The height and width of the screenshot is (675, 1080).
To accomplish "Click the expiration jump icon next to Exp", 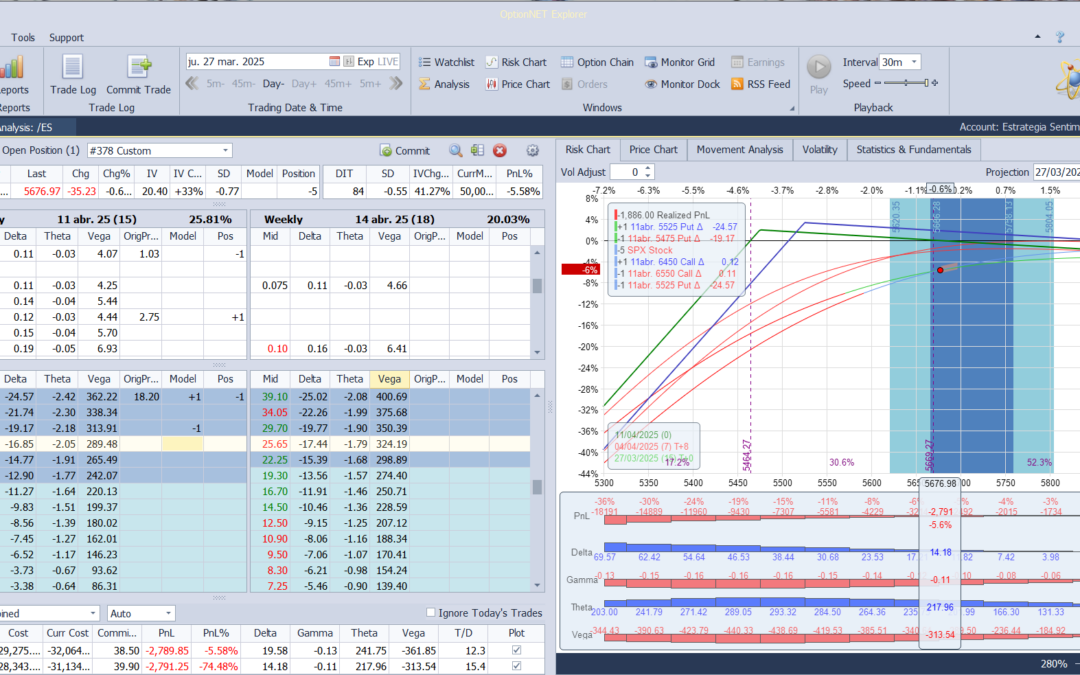I will pos(349,61).
